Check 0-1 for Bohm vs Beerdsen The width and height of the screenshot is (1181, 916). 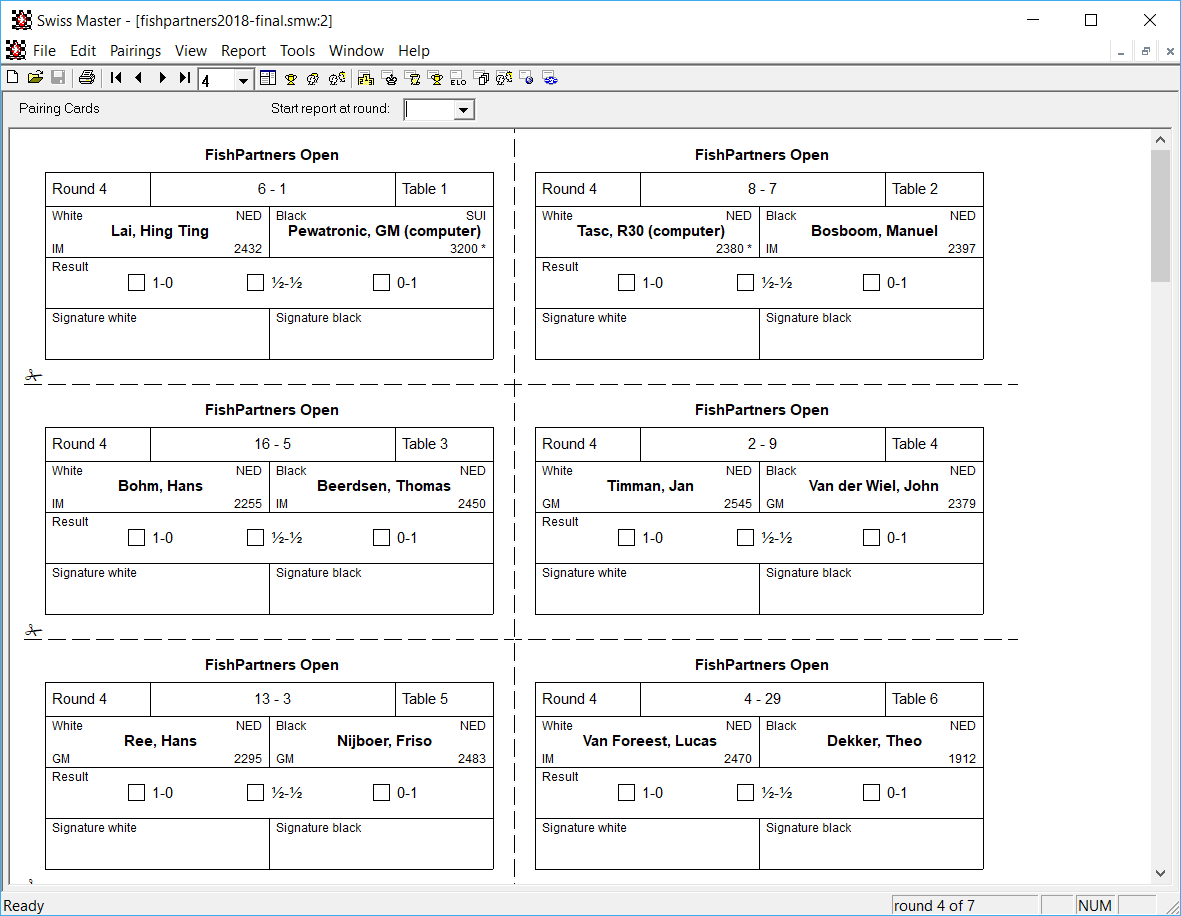[382, 537]
